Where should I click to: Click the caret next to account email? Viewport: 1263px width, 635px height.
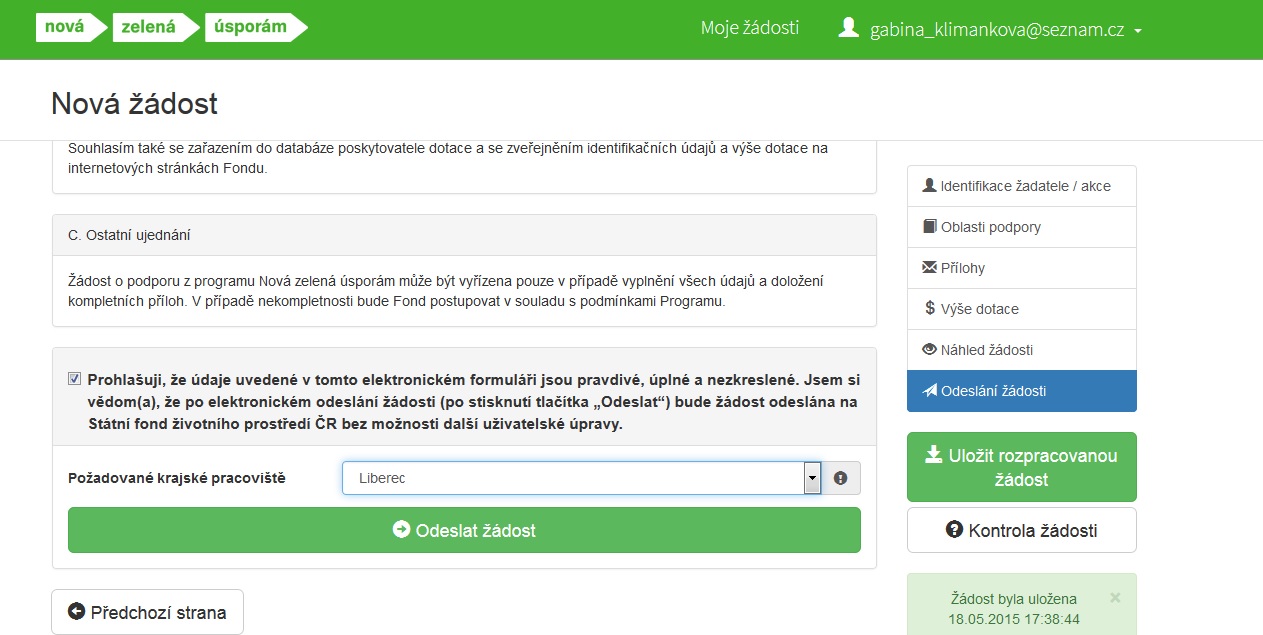[x=1138, y=31]
